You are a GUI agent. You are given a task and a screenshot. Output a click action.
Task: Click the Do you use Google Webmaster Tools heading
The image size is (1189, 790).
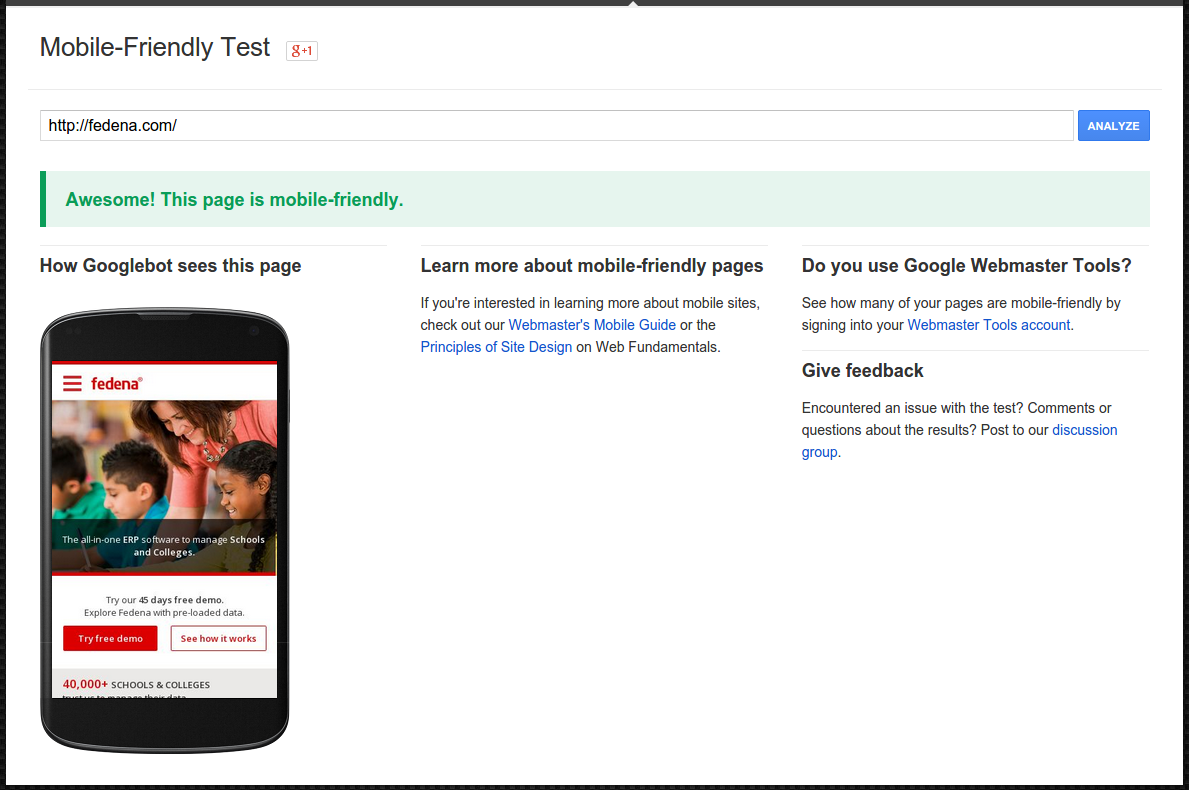(966, 266)
